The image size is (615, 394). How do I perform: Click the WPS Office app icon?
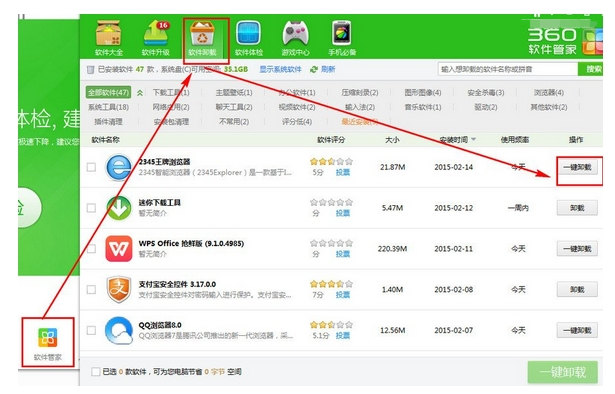(118, 249)
